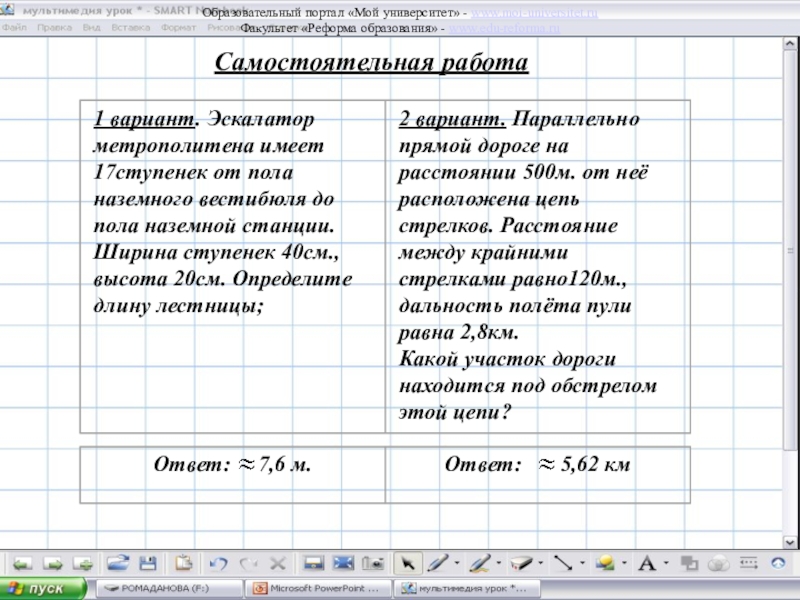
Task: Undo the last action
Action: pyautogui.click(x=219, y=563)
